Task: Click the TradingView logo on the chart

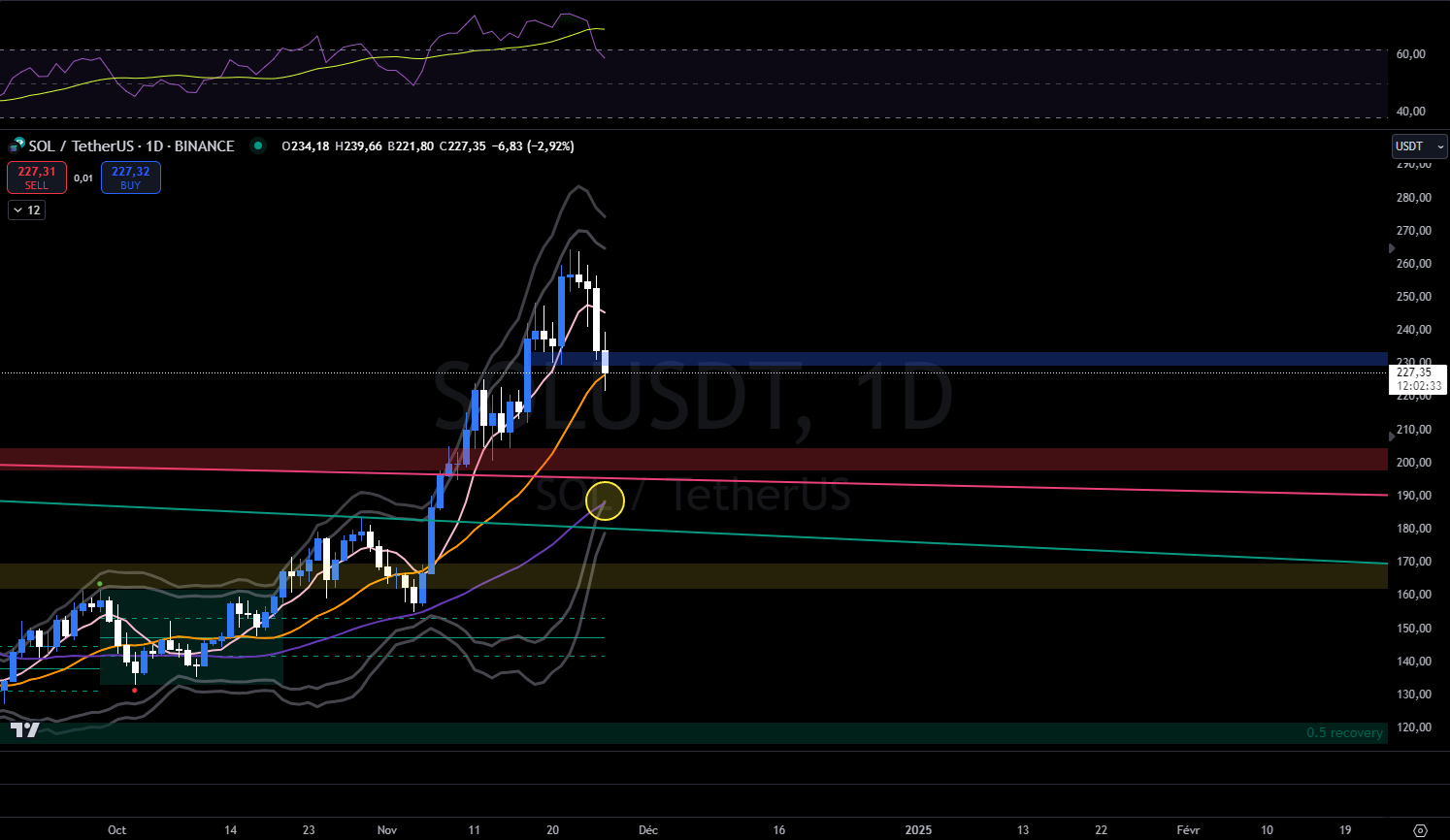Action: pos(24,729)
